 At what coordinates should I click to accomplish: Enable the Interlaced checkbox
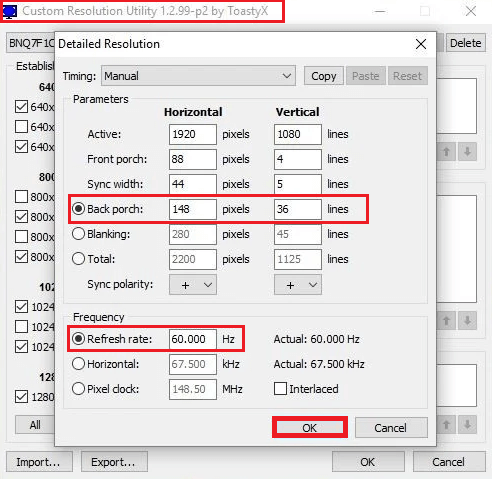(280, 389)
